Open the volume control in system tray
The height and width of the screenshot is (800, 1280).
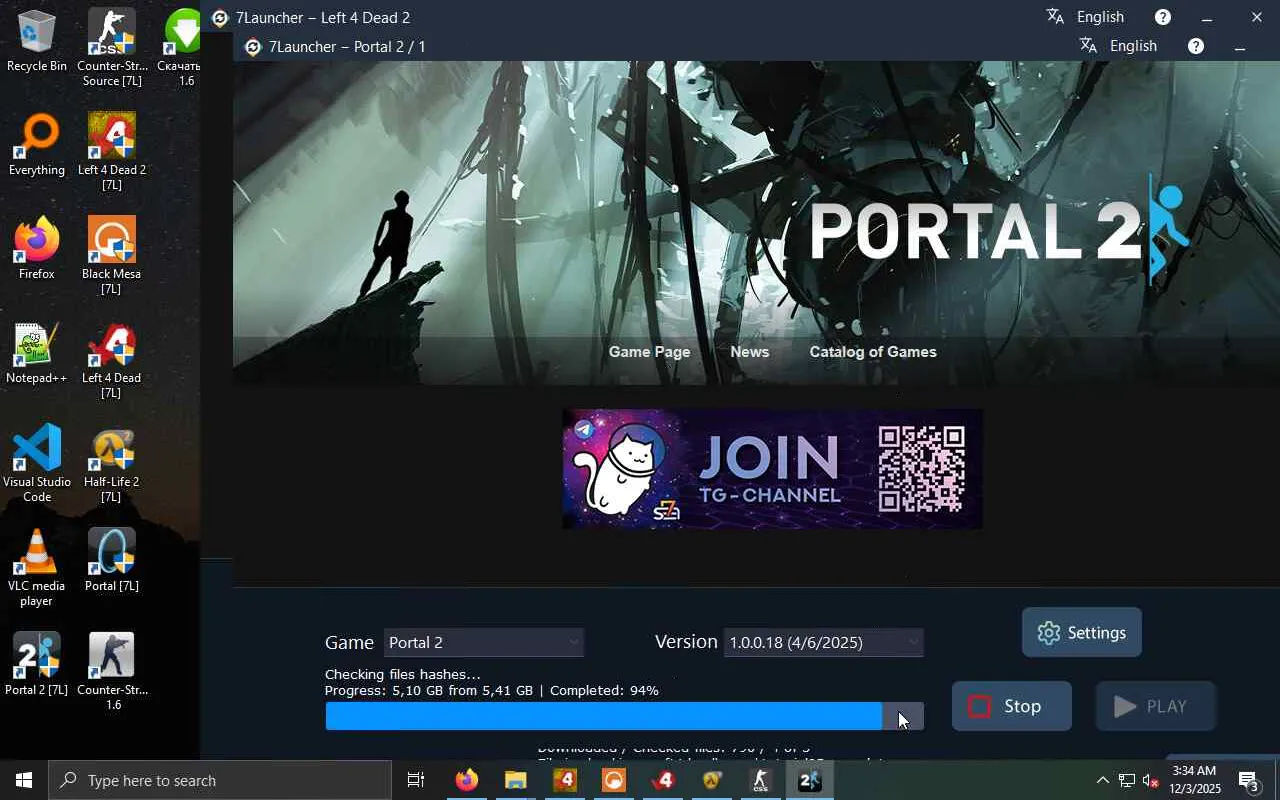click(x=1151, y=780)
